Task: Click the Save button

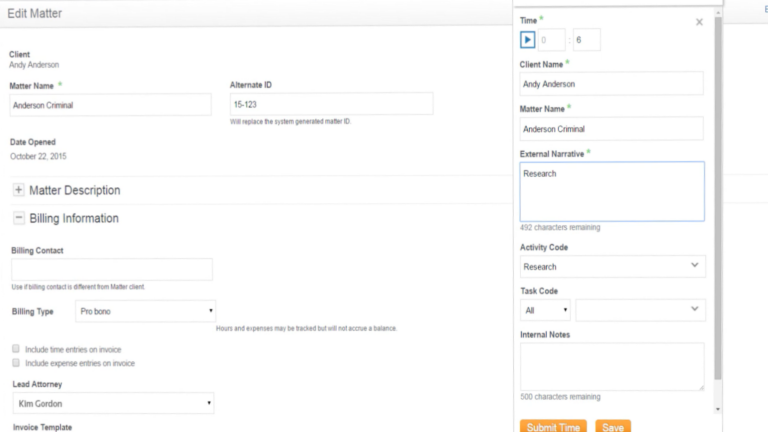Action: [x=612, y=427]
